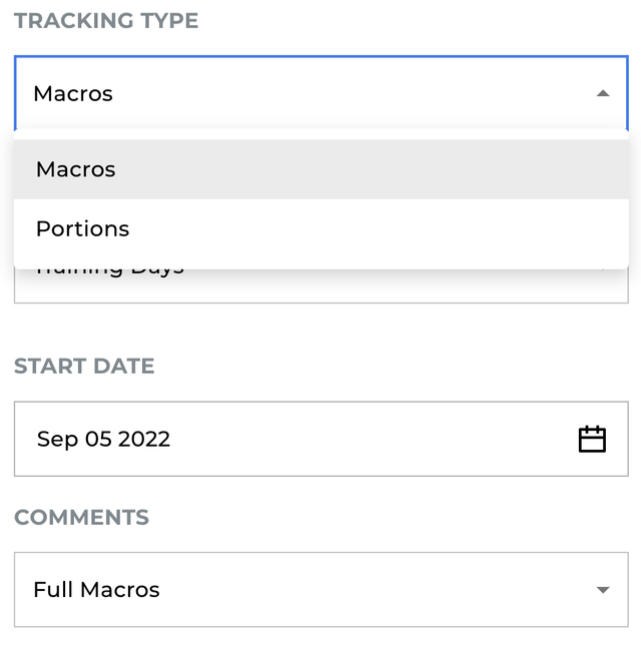The height and width of the screenshot is (646, 641).
Task: Choose Macros from the open list
Action: click(76, 170)
